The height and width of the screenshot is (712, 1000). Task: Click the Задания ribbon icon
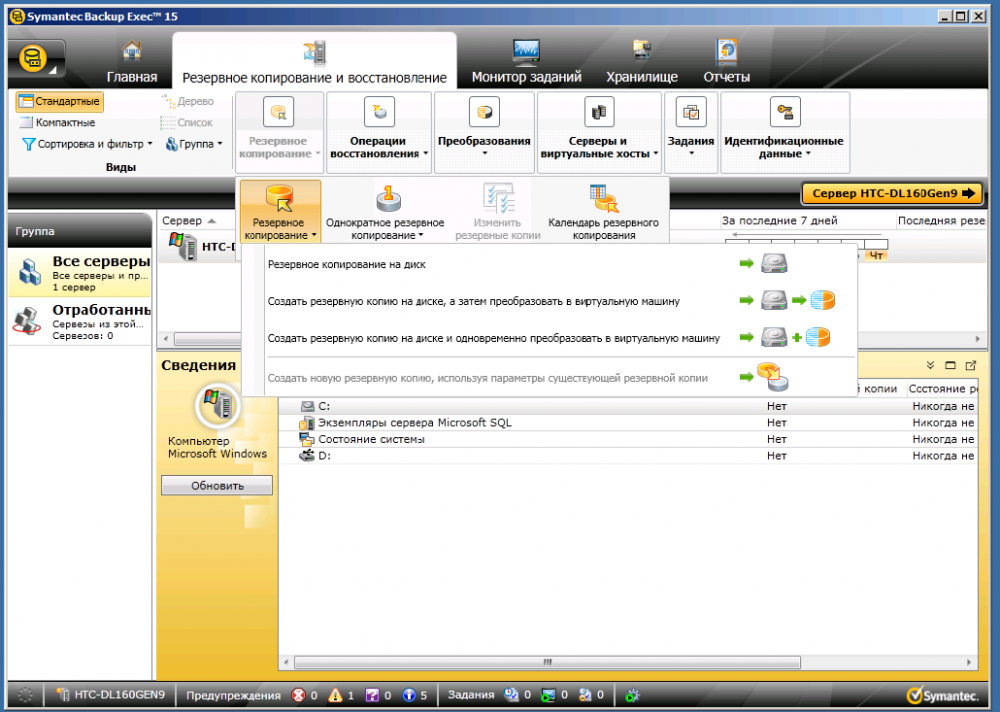click(690, 113)
